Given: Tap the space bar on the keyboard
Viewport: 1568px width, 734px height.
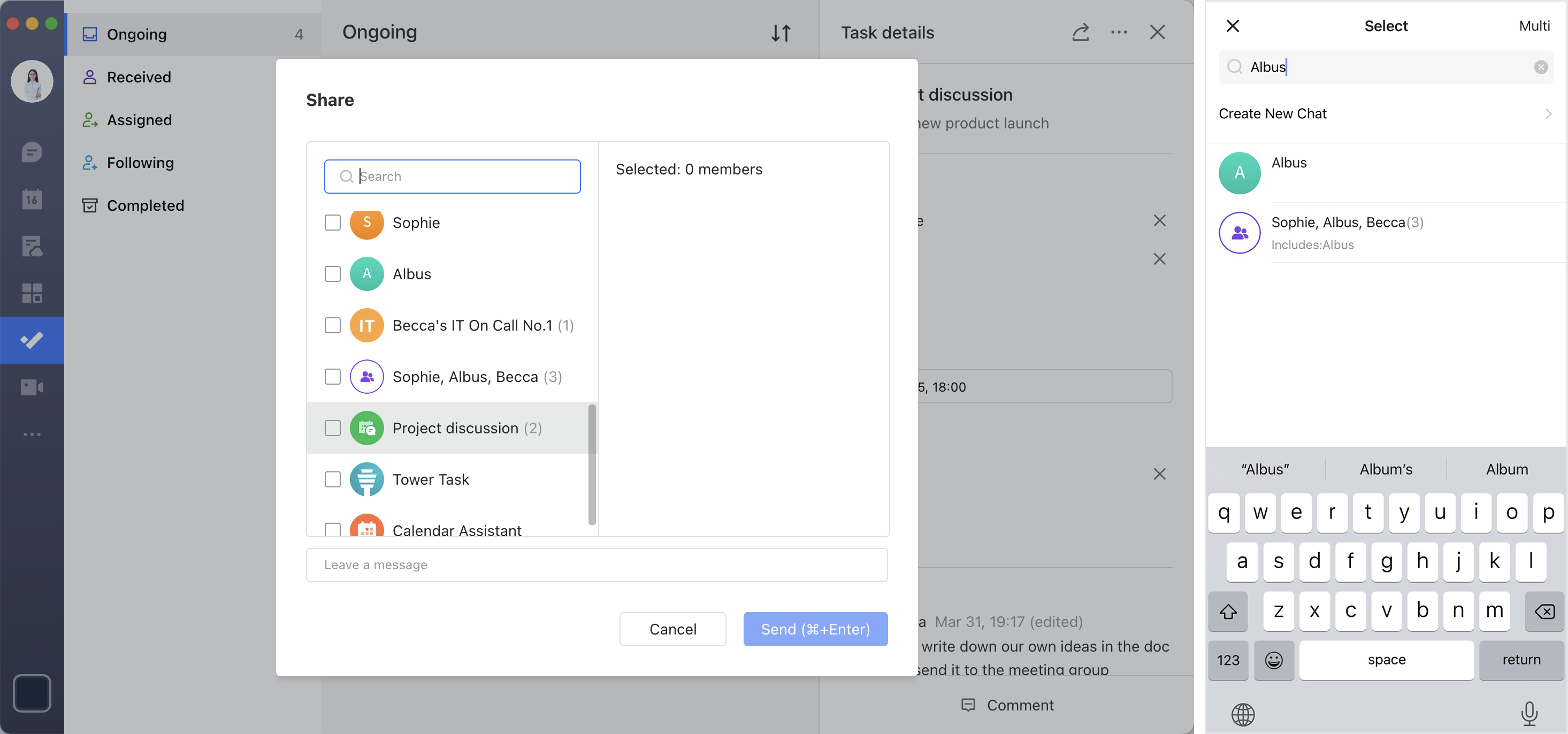Looking at the screenshot, I should coord(1386,660).
